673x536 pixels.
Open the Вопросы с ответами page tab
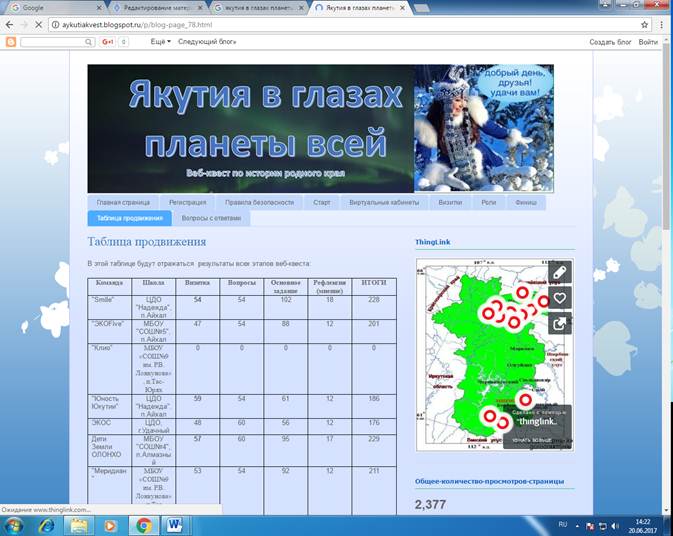(x=211, y=218)
